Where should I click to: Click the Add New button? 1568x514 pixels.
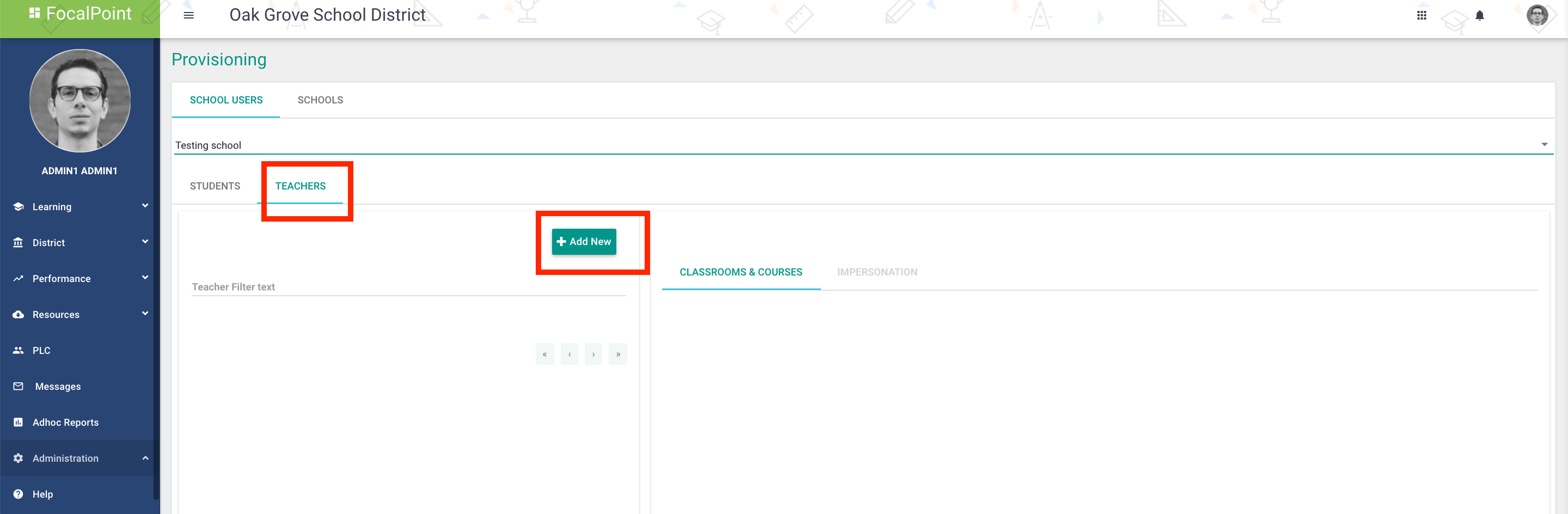(584, 242)
